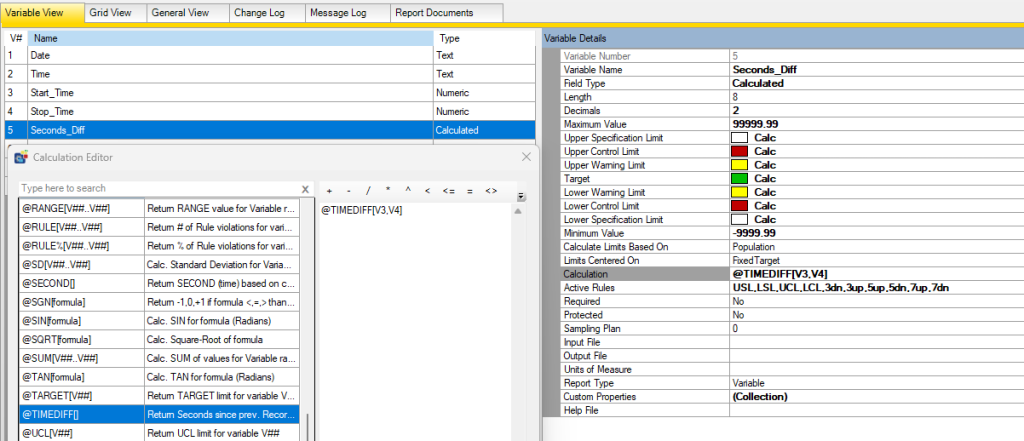Click the not-equal operator button
Viewport: 1024px width, 441px height.
click(491, 190)
